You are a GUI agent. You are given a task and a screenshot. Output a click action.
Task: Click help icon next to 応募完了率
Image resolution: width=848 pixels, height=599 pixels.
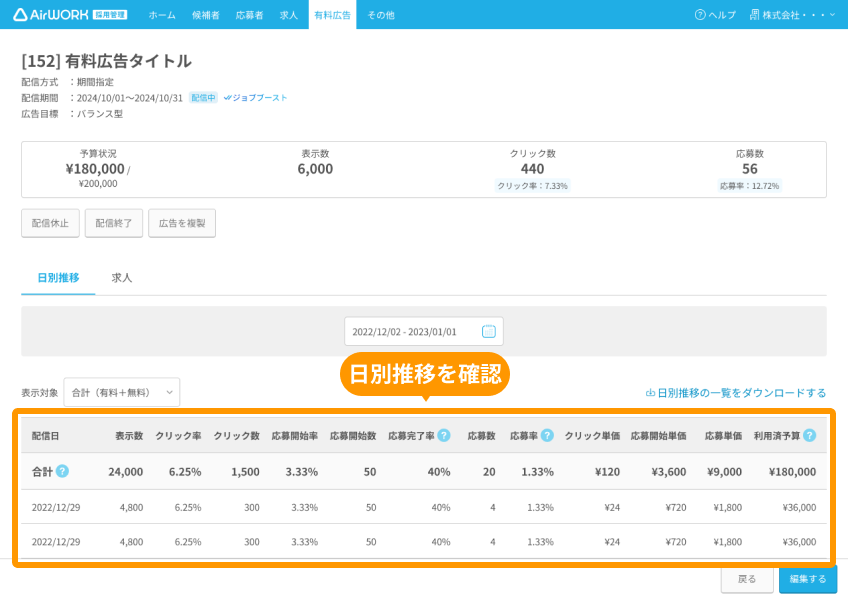coord(444,435)
